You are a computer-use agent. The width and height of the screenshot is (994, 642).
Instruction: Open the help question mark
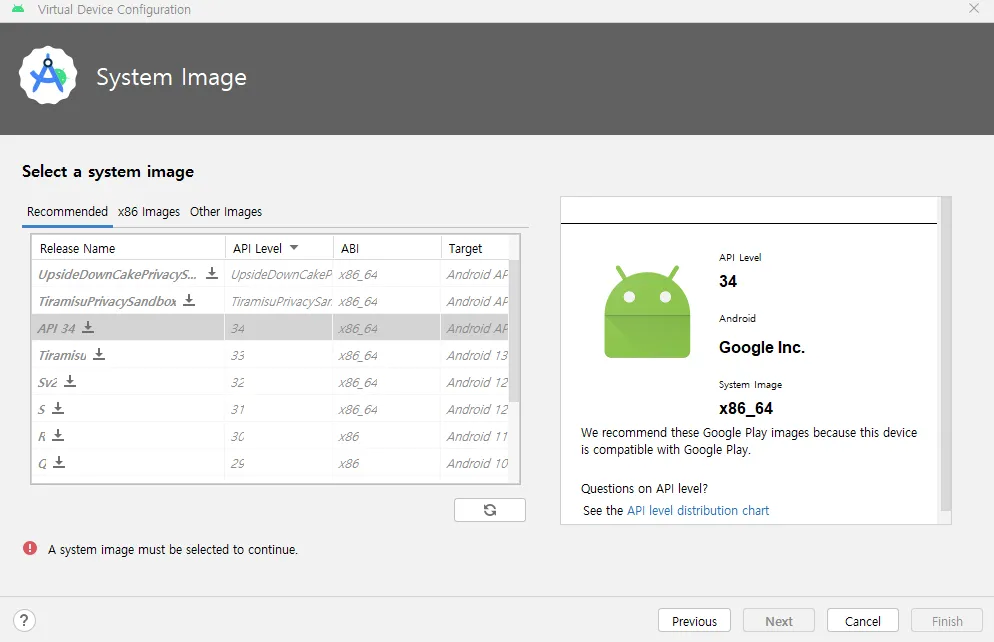click(26, 620)
